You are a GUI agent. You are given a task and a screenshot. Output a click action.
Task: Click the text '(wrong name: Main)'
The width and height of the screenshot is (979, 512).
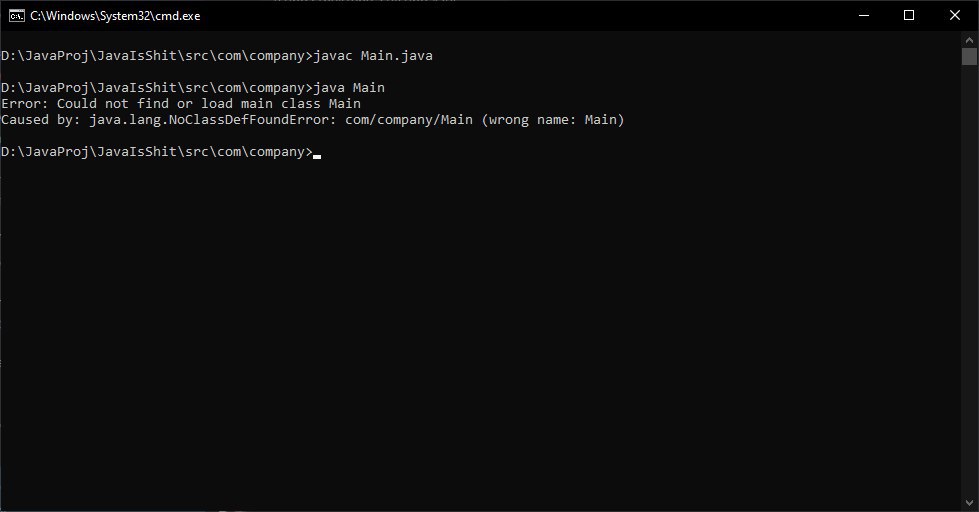pos(553,120)
